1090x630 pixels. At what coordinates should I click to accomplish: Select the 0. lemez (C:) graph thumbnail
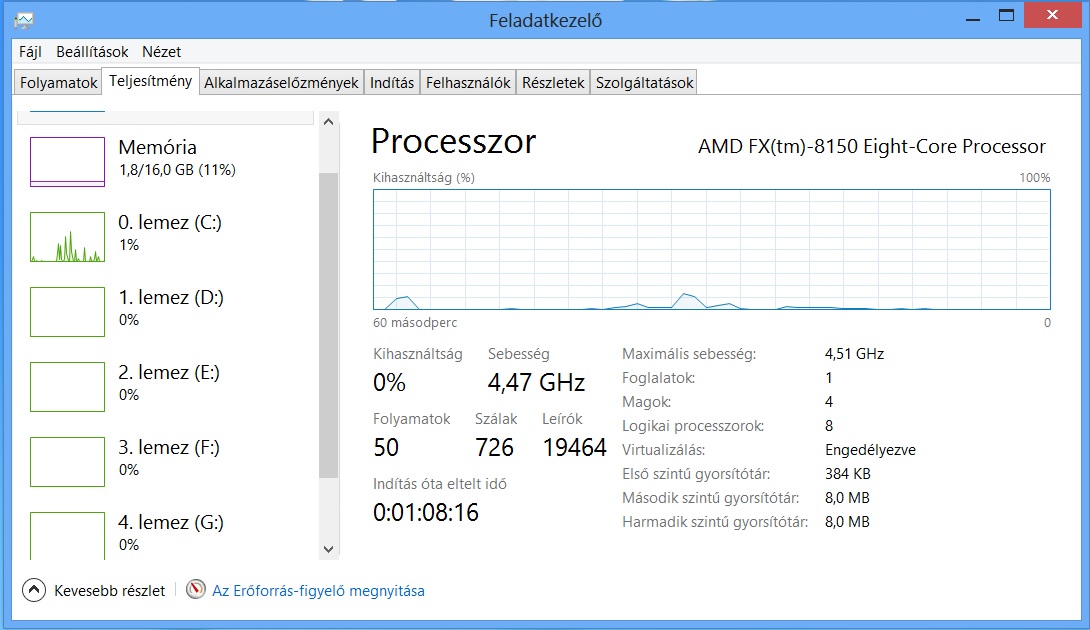click(67, 236)
